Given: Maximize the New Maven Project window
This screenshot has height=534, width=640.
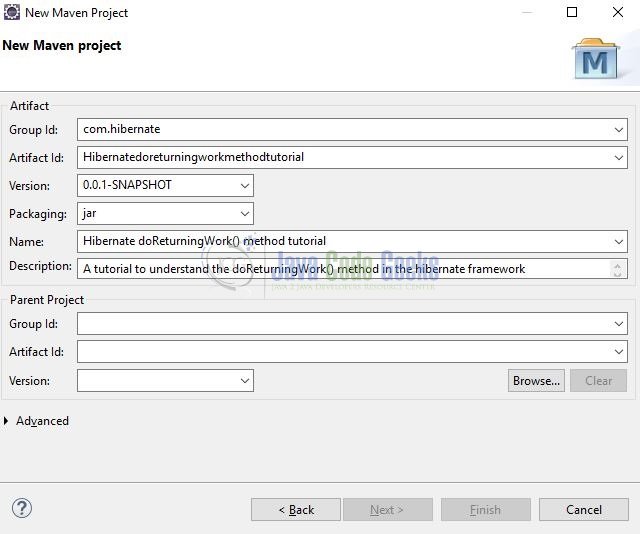Looking at the screenshot, I should (572, 12).
